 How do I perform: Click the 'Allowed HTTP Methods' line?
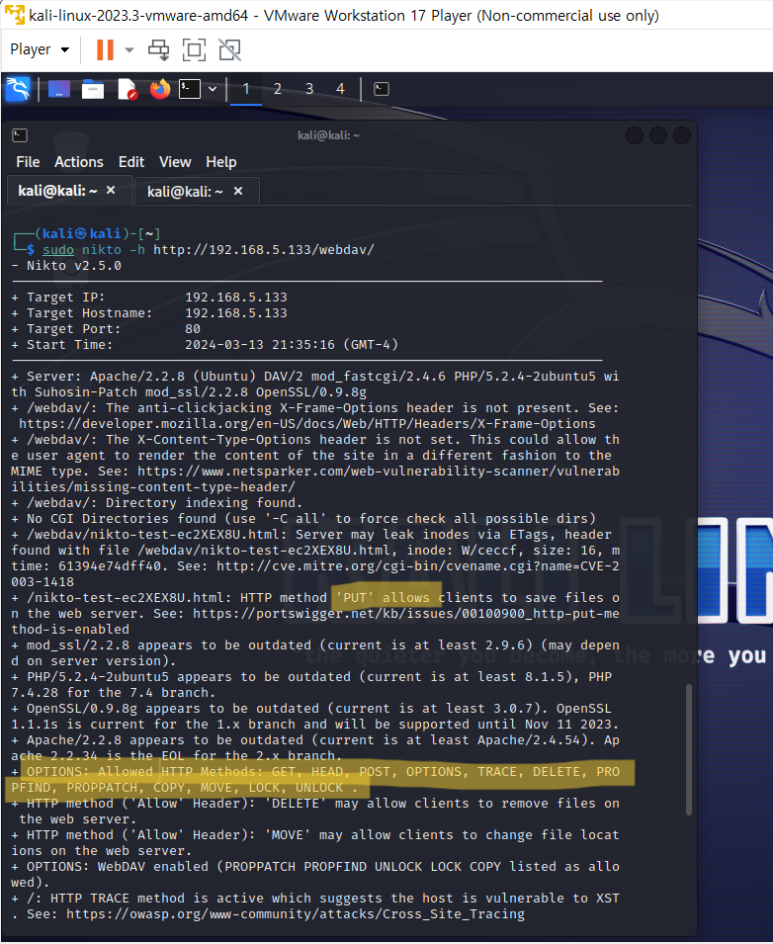click(315, 780)
